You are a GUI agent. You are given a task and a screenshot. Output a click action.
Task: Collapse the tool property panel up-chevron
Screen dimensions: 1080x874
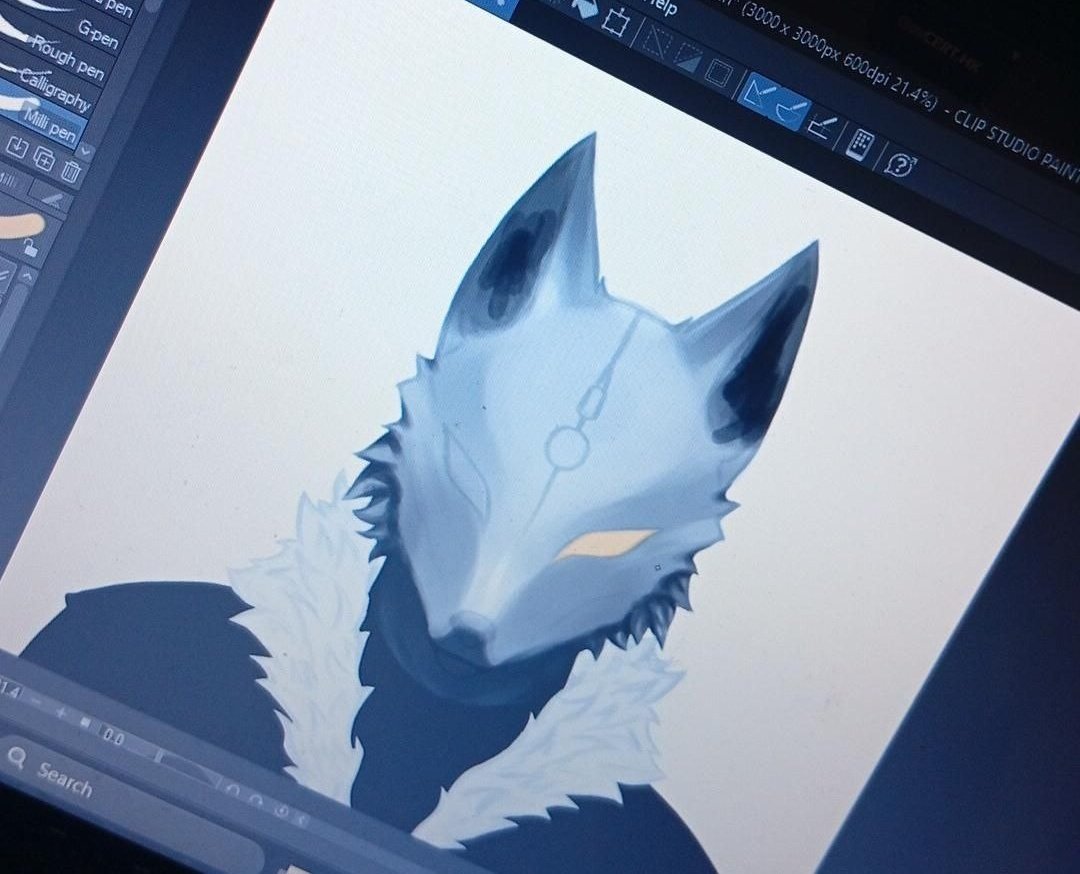[x=28, y=275]
